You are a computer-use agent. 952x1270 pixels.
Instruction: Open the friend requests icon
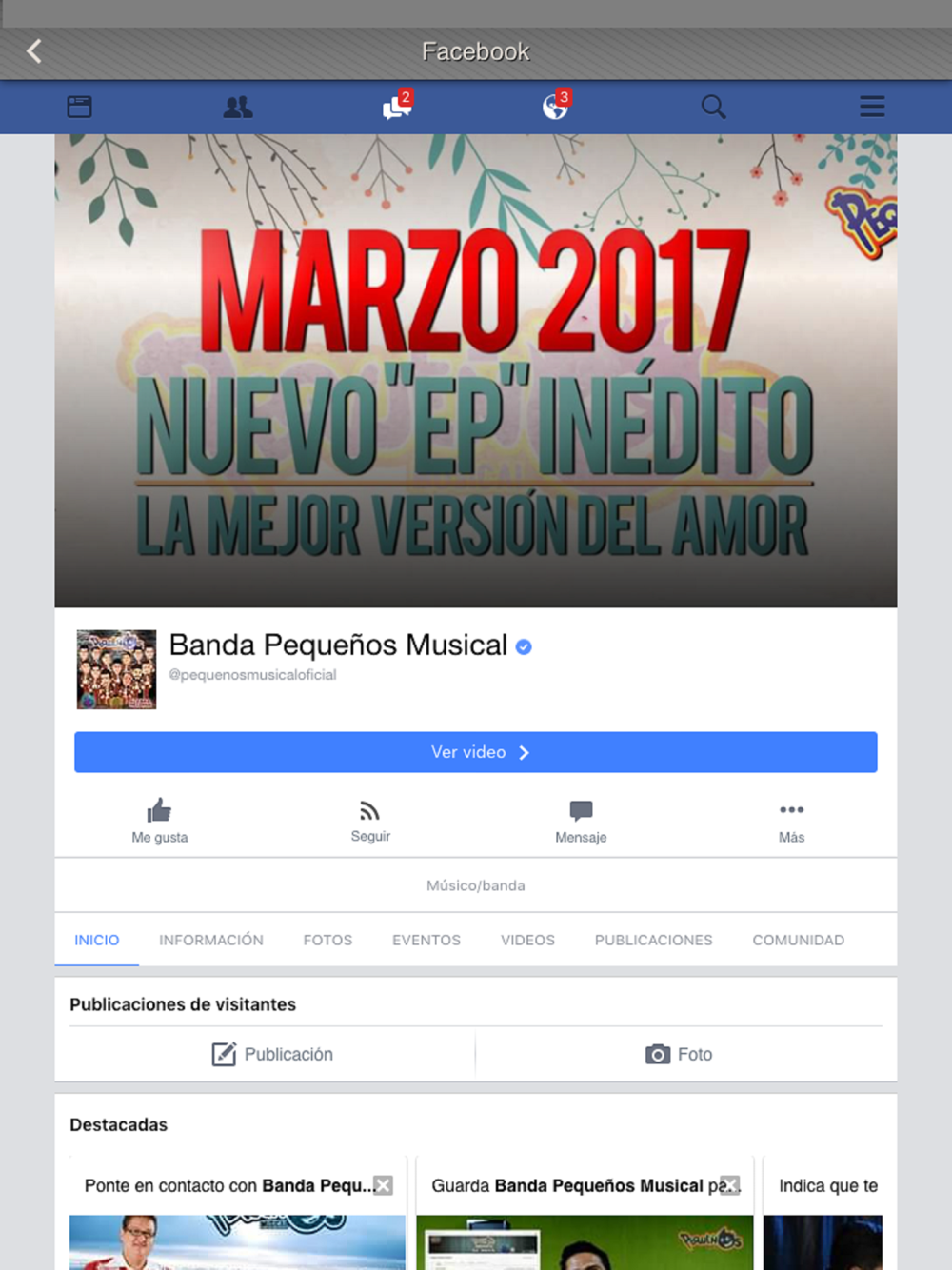click(238, 107)
